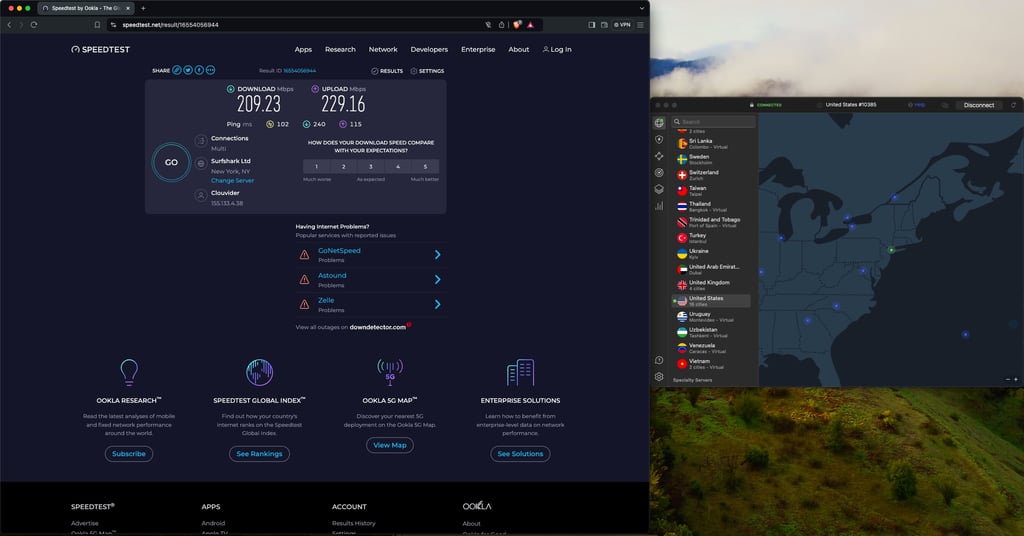Viewport: 1024px width, 536px height.
Task: Open the browser hamburger menu
Action: [x=640, y=25]
